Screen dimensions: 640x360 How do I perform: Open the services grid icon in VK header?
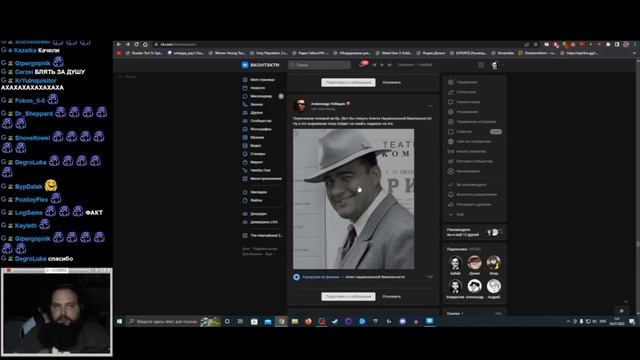[481, 65]
